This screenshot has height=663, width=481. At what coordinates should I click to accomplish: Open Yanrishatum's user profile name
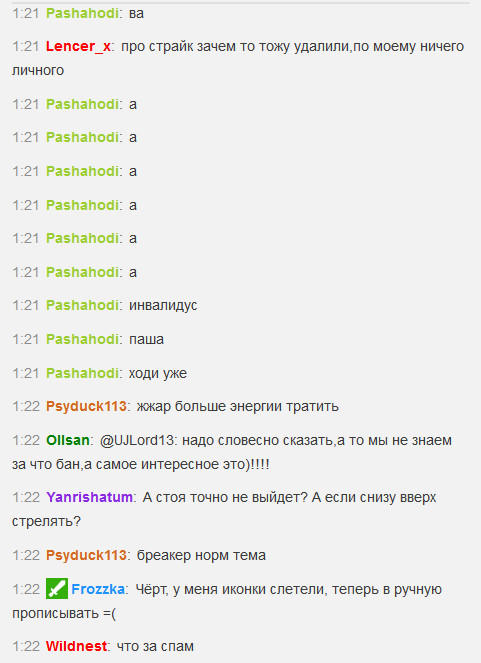click(89, 497)
